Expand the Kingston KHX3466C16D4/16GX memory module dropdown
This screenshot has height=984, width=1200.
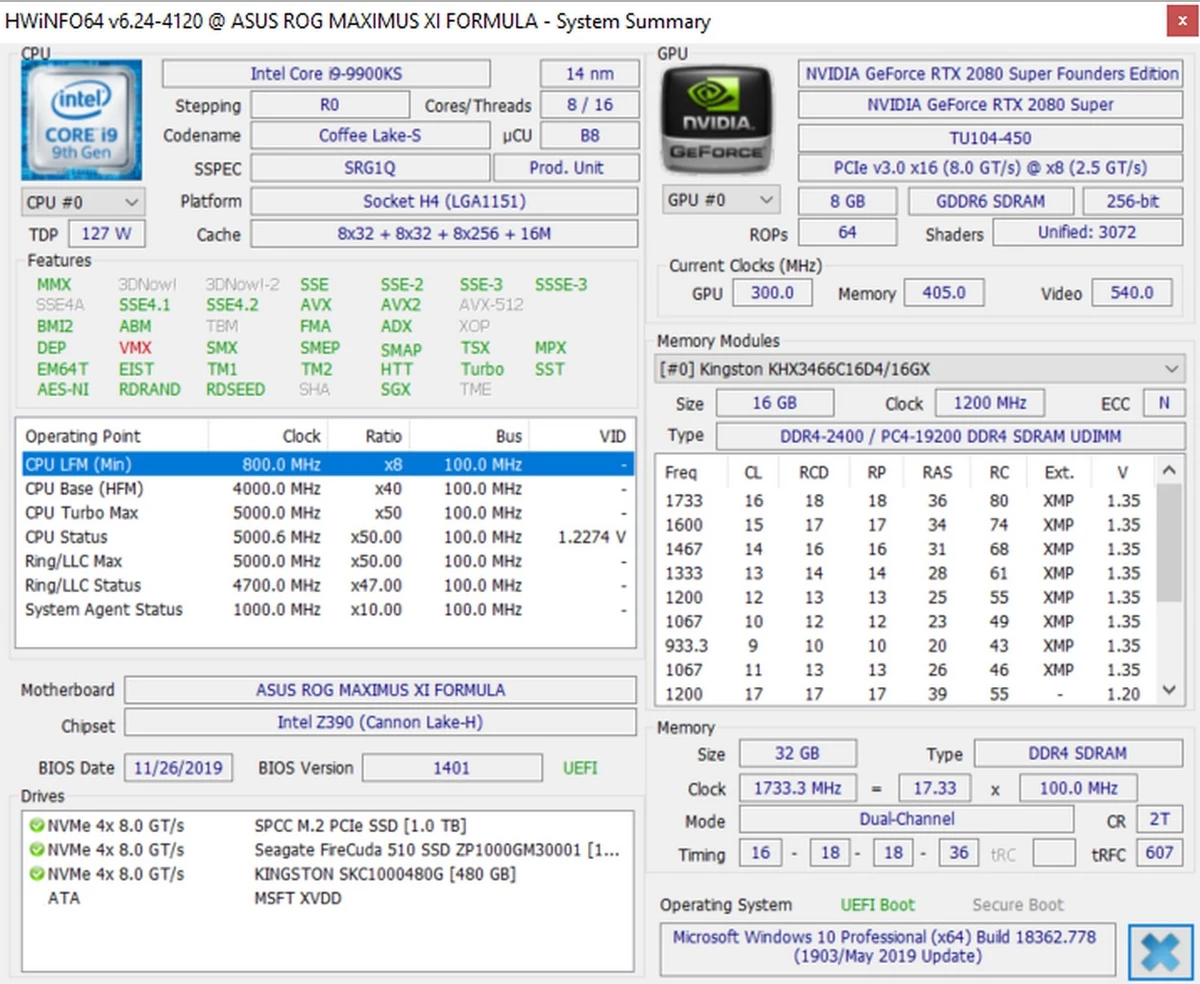point(920,370)
